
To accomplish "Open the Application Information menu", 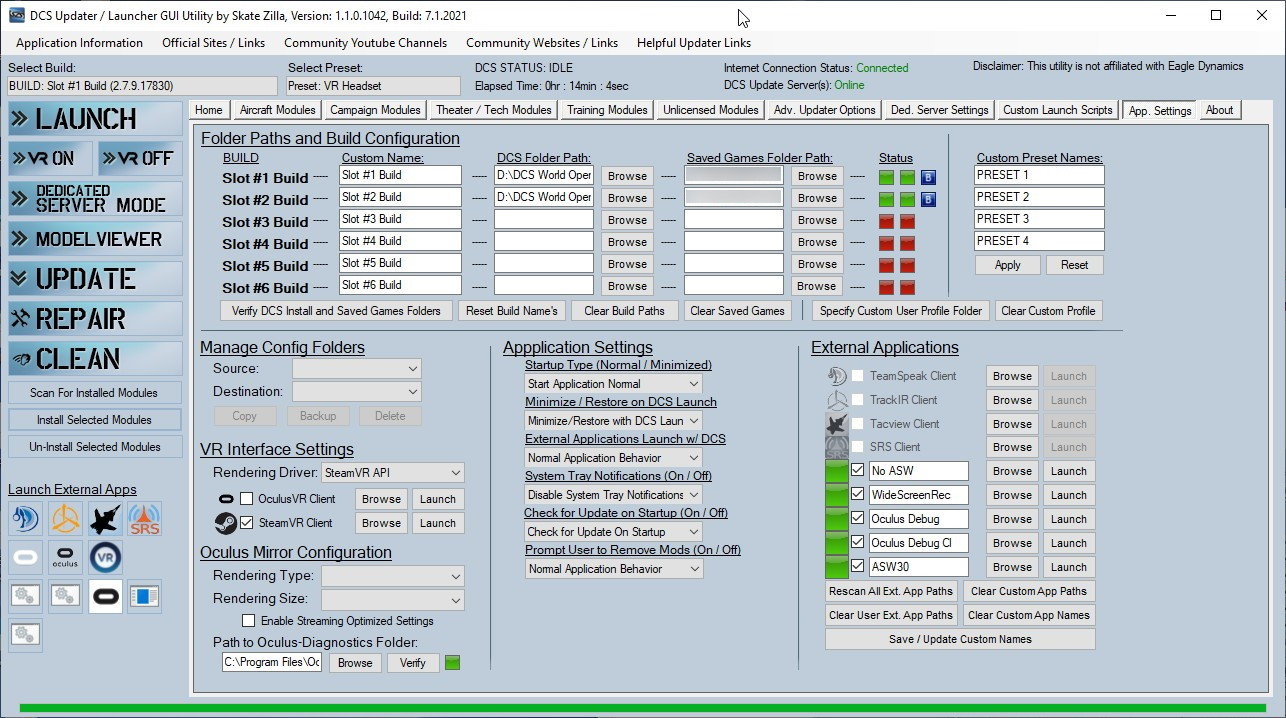I will [79, 43].
